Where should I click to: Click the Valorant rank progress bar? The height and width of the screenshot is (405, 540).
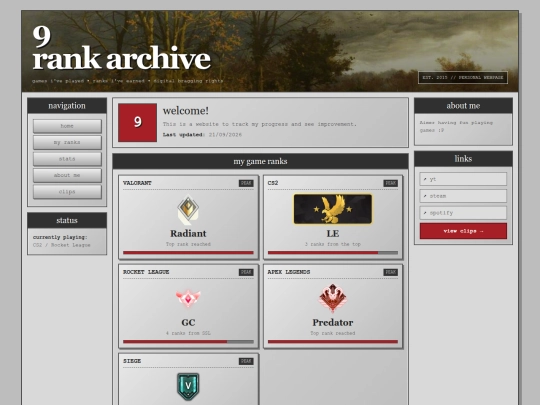188,253
